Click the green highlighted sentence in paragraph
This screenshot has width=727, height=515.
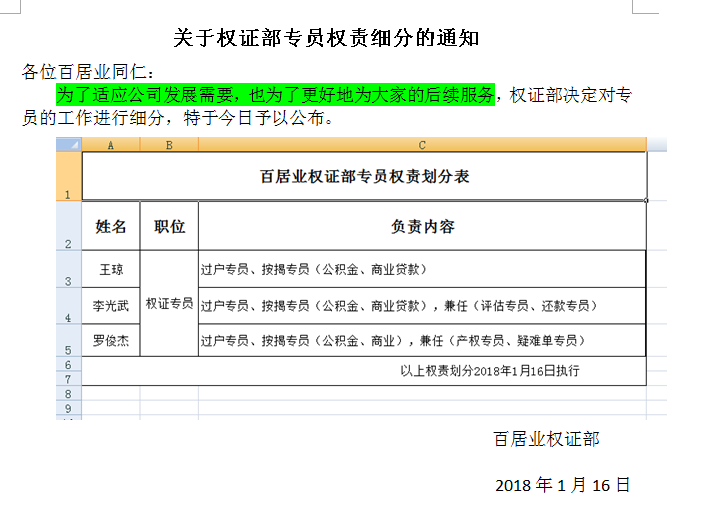point(275,95)
